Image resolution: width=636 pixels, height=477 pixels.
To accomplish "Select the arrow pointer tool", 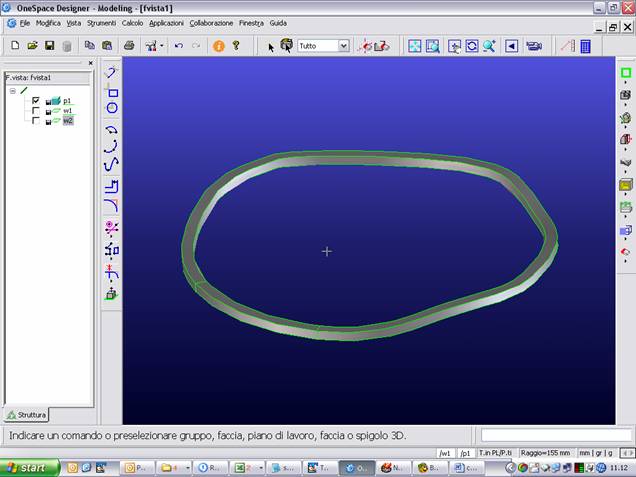I will click(x=271, y=47).
